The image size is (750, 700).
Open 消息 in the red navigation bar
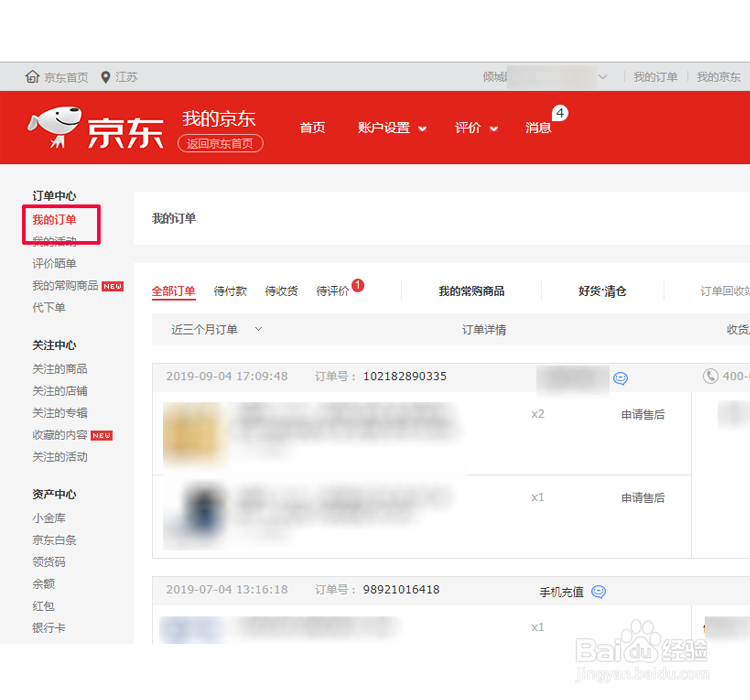(x=538, y=128)
